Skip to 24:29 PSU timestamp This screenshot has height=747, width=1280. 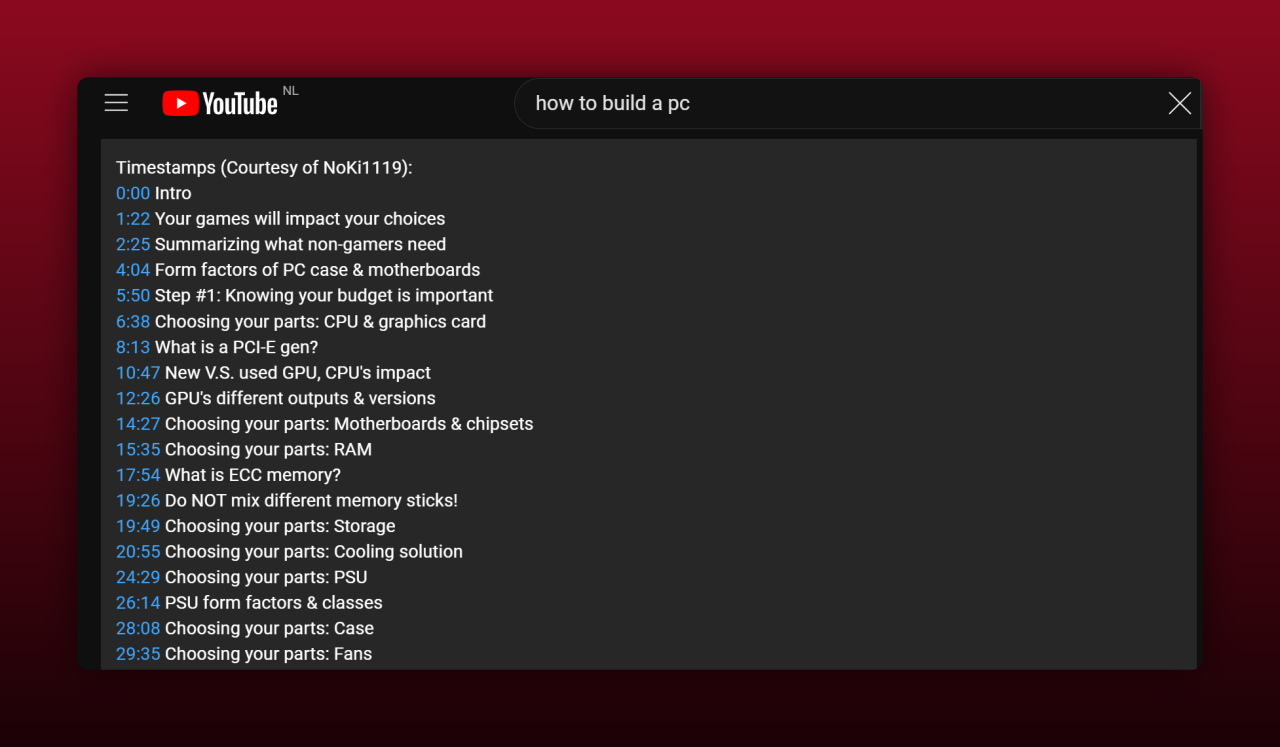pyautogui.click(x=138, y=577)
